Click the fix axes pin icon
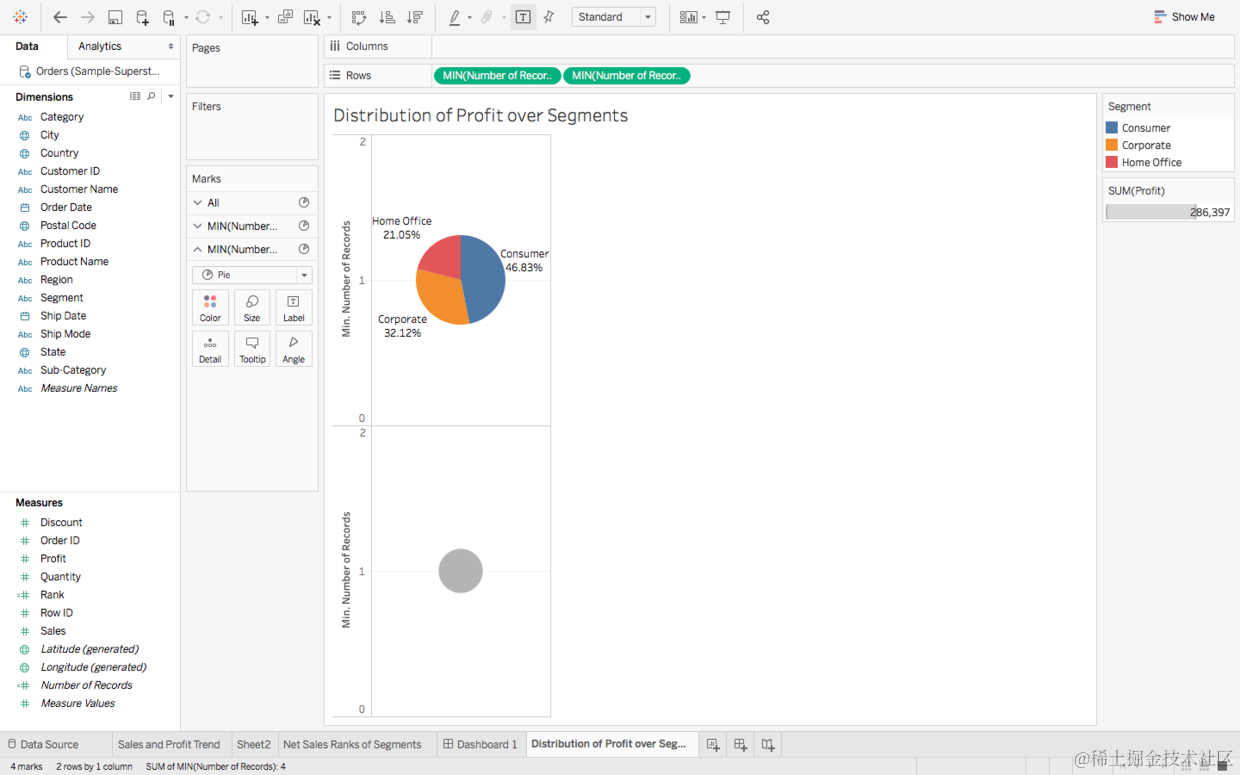The image size is (1240, 775). point(549,17)
